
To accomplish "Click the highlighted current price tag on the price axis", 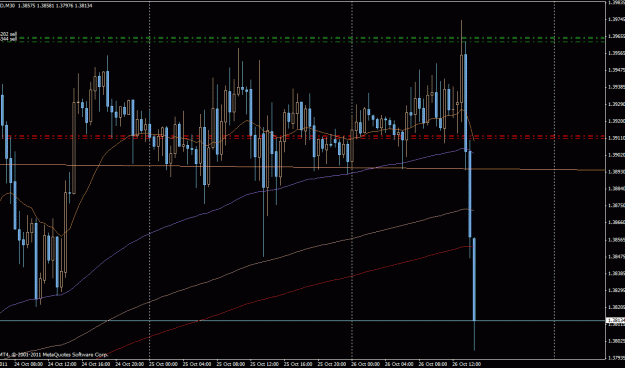I will 615,320.
